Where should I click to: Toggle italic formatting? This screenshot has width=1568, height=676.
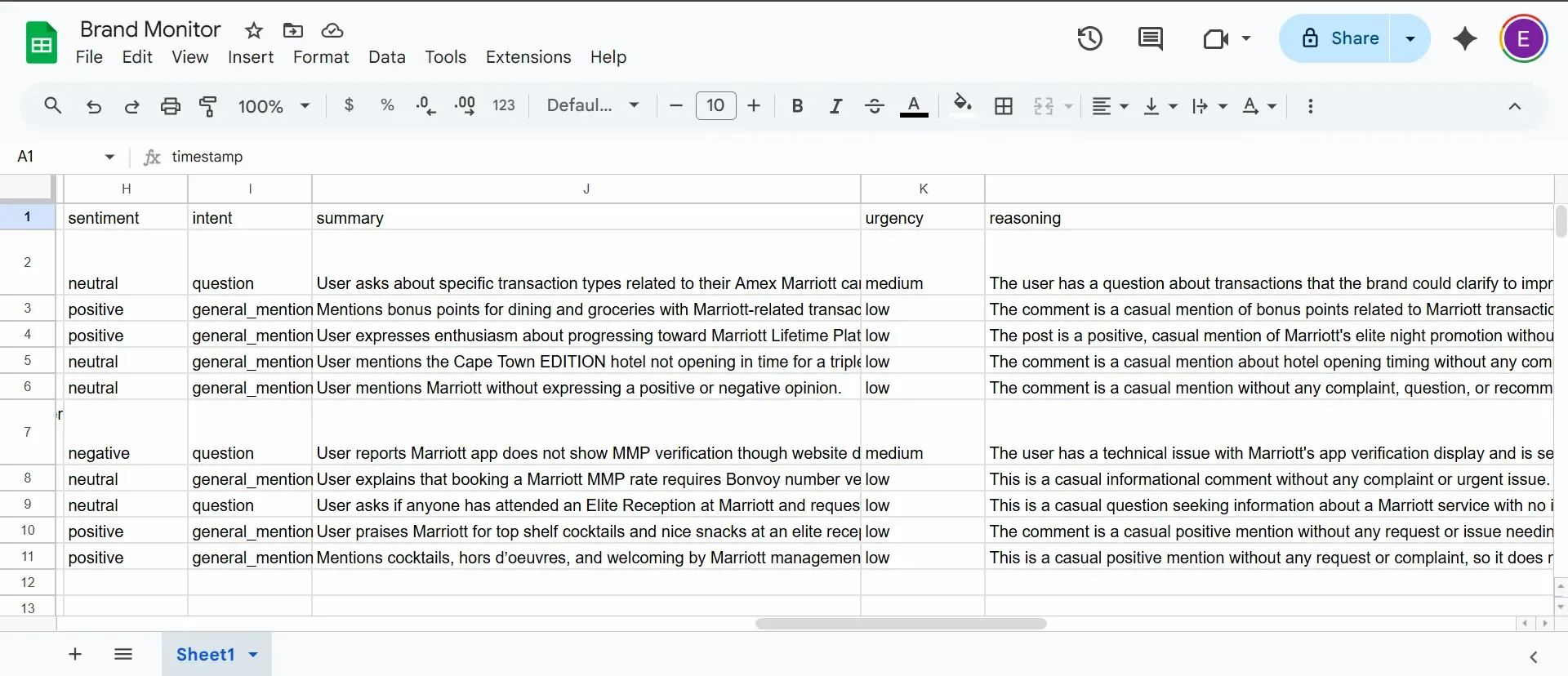point(835,106)
